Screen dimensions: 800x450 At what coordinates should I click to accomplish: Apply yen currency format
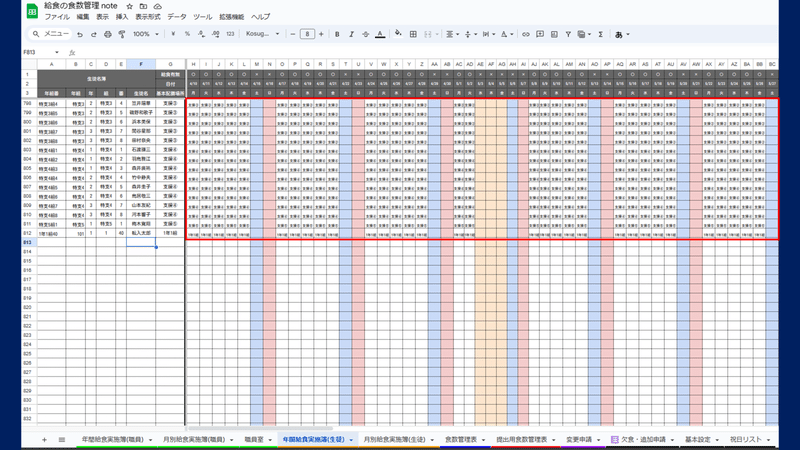[x=173, y=34]
